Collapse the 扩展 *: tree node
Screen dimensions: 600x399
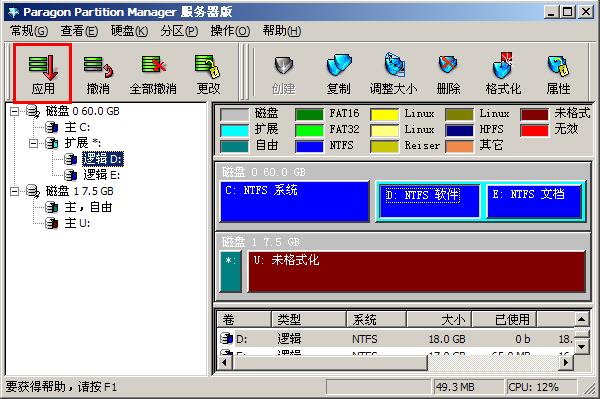pos(33,143)
